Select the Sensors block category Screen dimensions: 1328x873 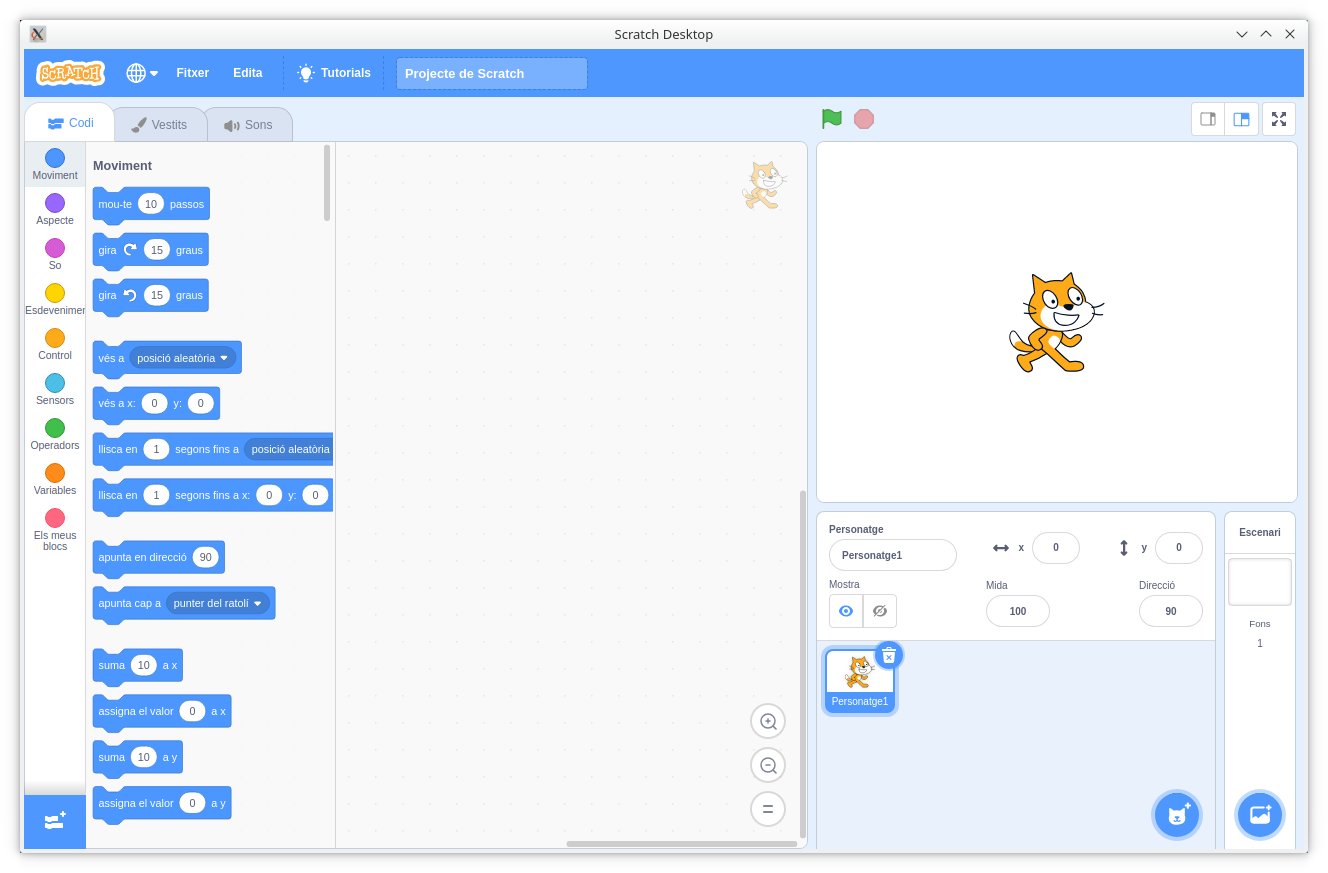point(55,390)
